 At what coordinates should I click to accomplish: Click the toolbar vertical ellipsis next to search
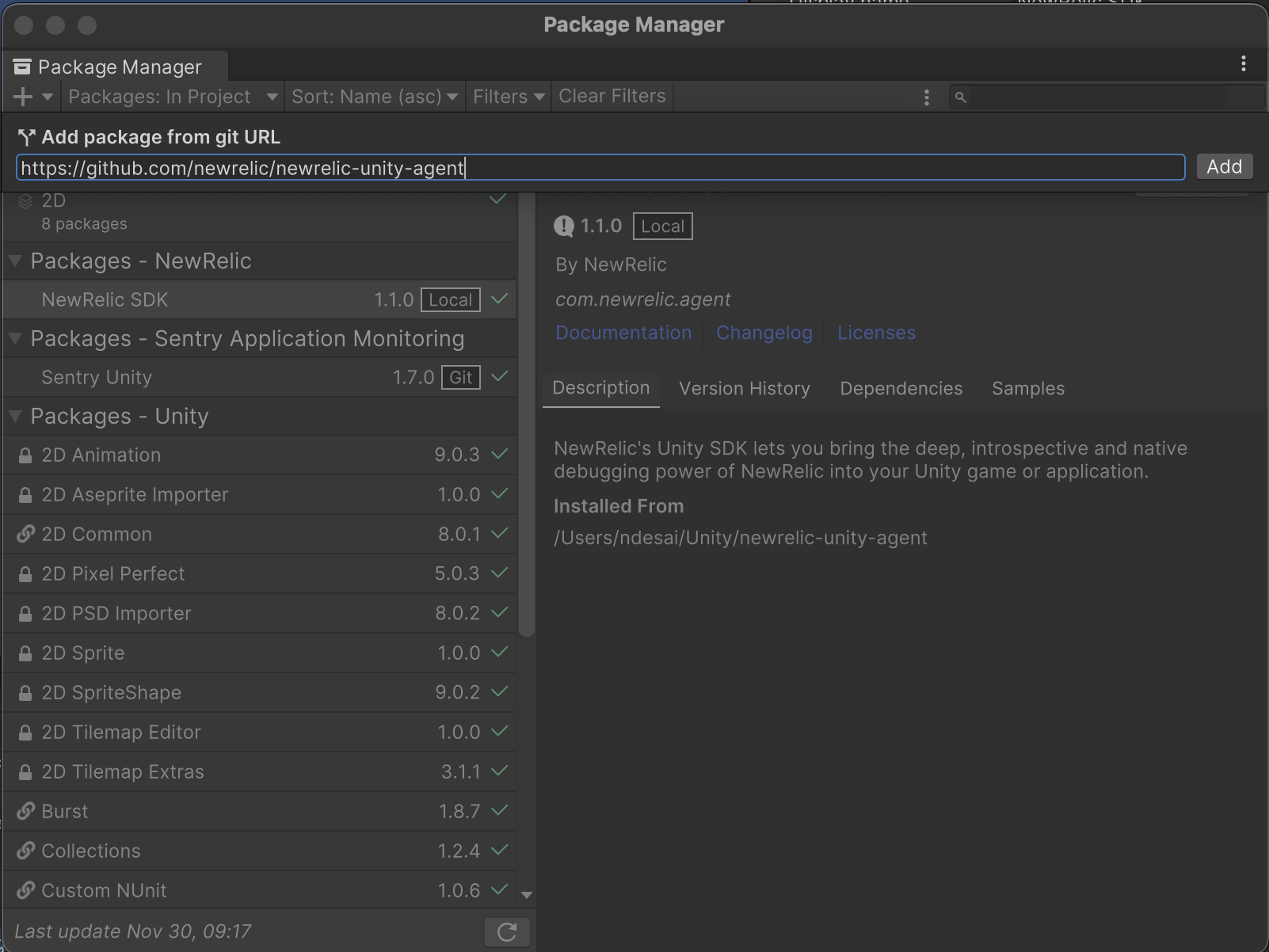tap(926, 96)
